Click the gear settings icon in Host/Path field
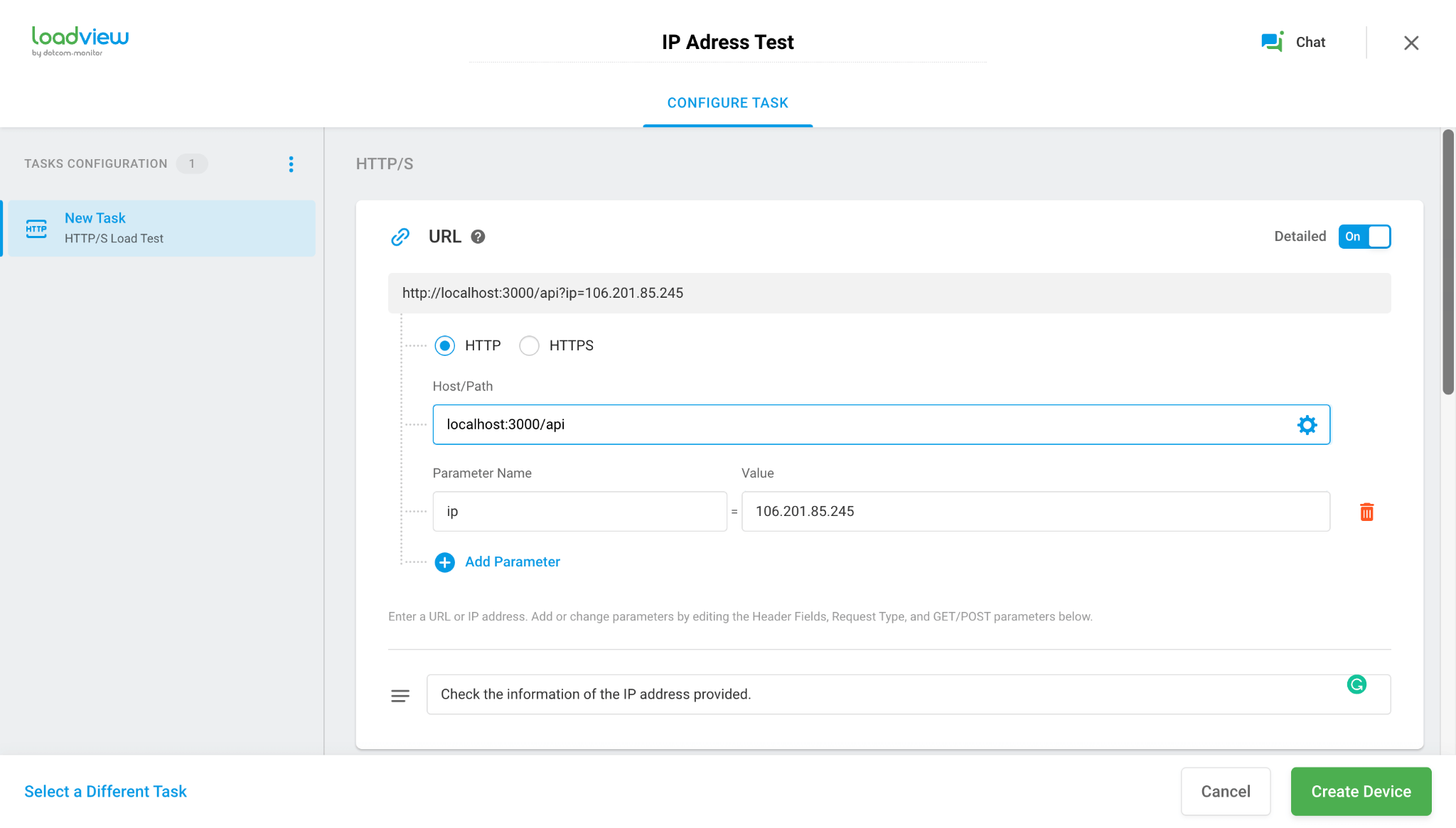 (x=1308, y=425)
